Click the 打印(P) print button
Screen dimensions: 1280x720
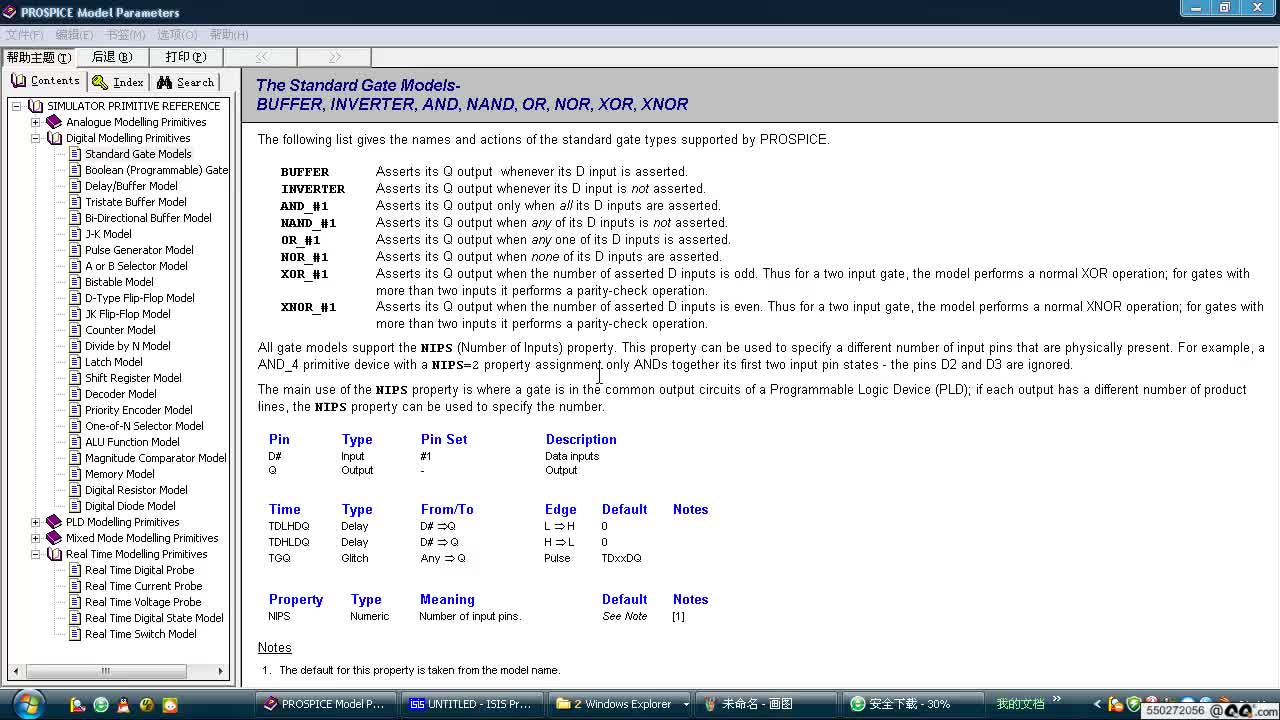186,57
